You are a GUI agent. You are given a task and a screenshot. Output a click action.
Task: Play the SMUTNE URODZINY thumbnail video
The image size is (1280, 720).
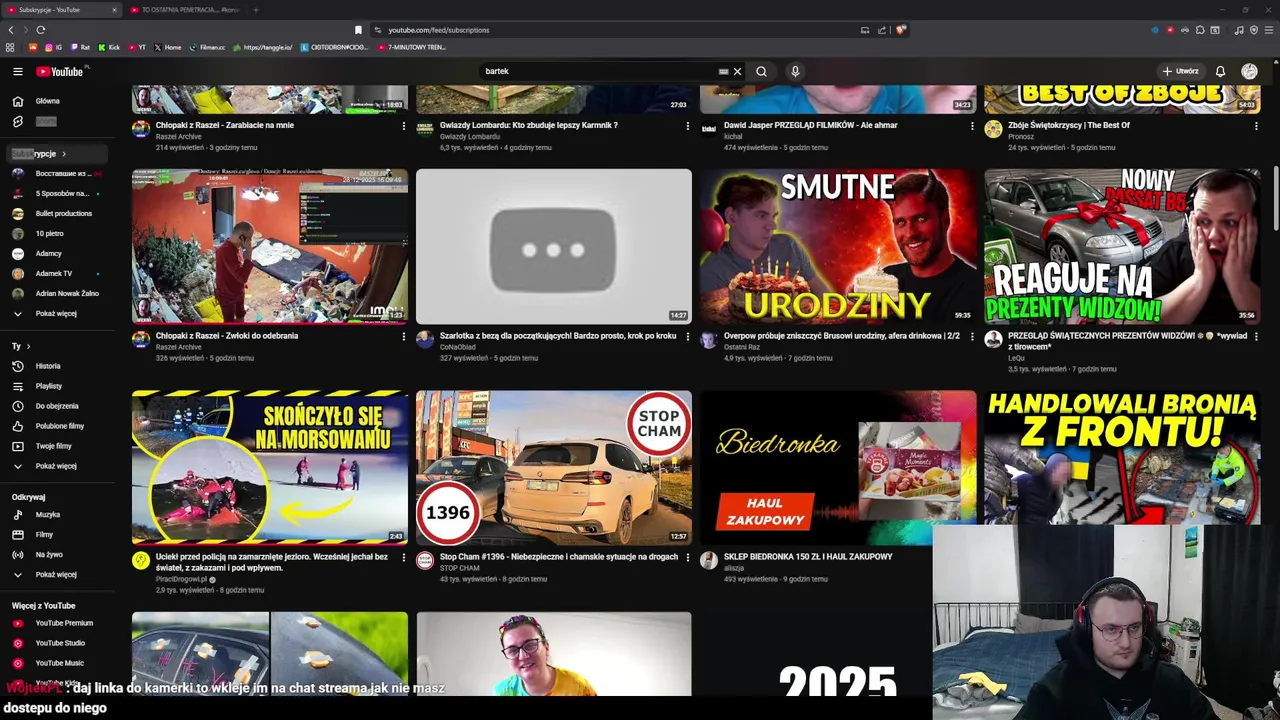[838, 246]
